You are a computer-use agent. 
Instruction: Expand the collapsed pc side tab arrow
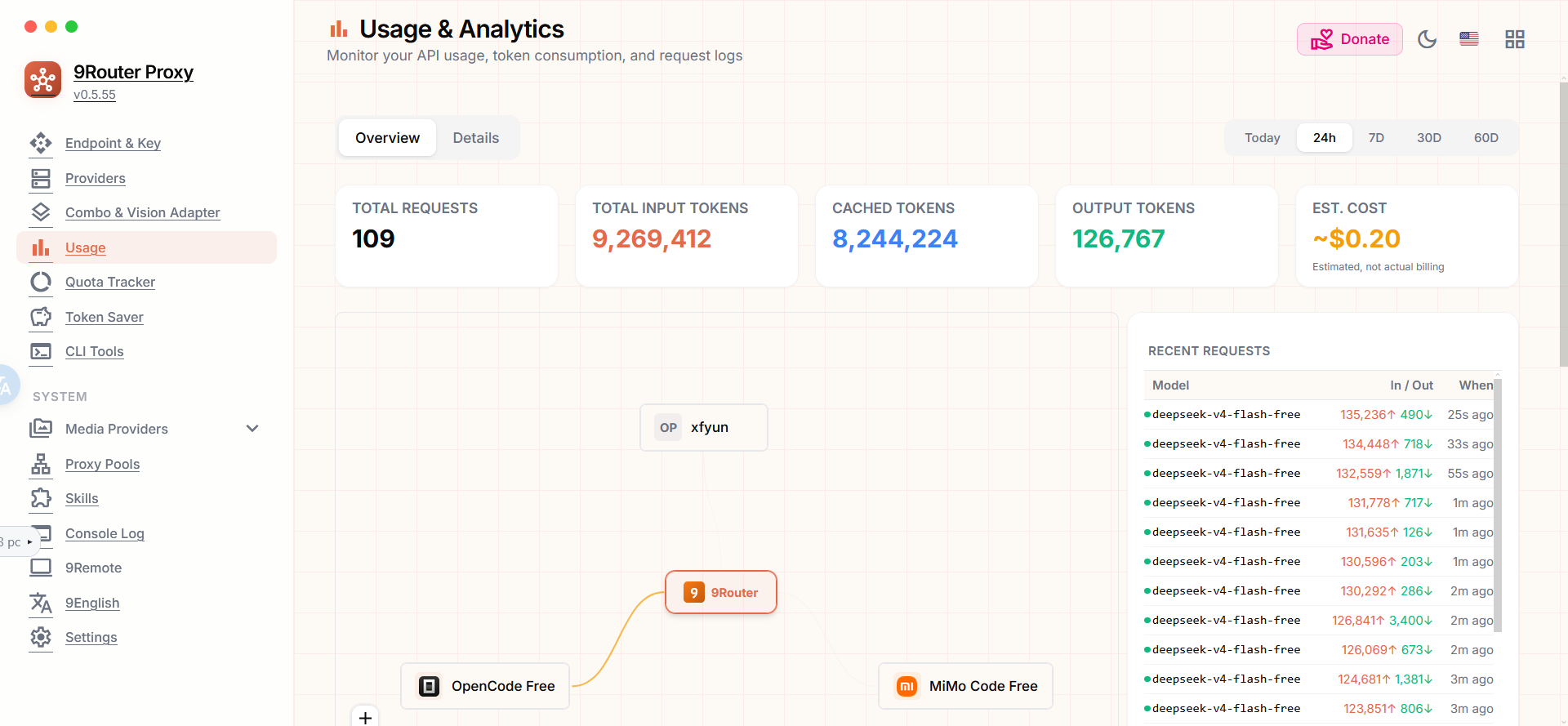30,541
